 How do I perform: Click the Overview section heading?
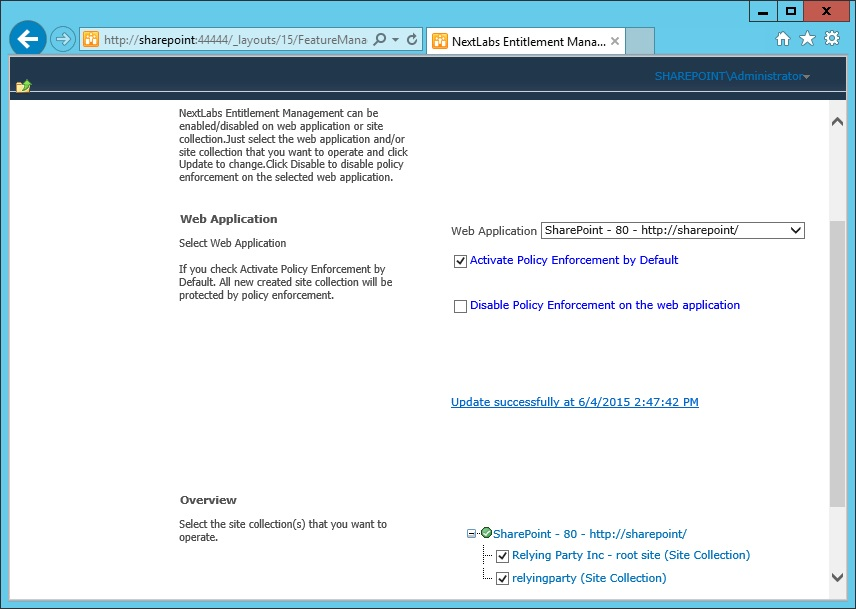(208, 500)
